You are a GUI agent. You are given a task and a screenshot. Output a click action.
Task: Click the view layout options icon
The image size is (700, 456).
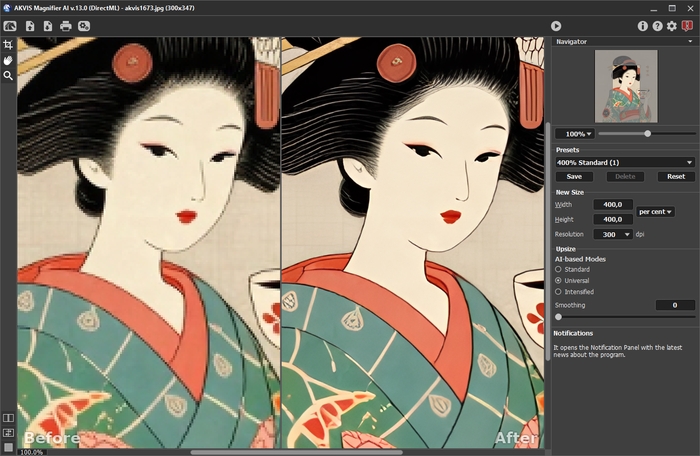click(8, 432)
